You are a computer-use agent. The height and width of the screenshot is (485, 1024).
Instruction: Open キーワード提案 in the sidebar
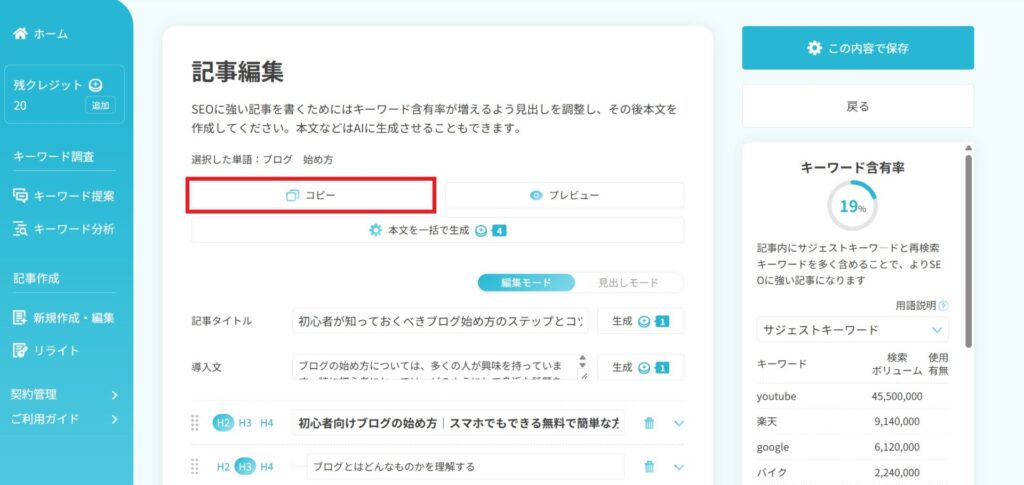click(x=64, y=195)
